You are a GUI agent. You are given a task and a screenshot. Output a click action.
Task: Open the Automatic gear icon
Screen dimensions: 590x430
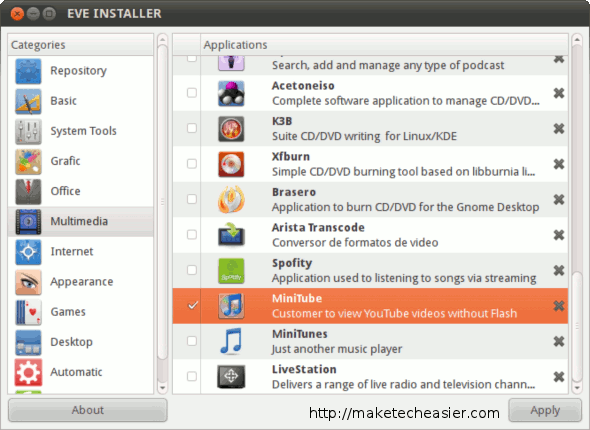28,372
